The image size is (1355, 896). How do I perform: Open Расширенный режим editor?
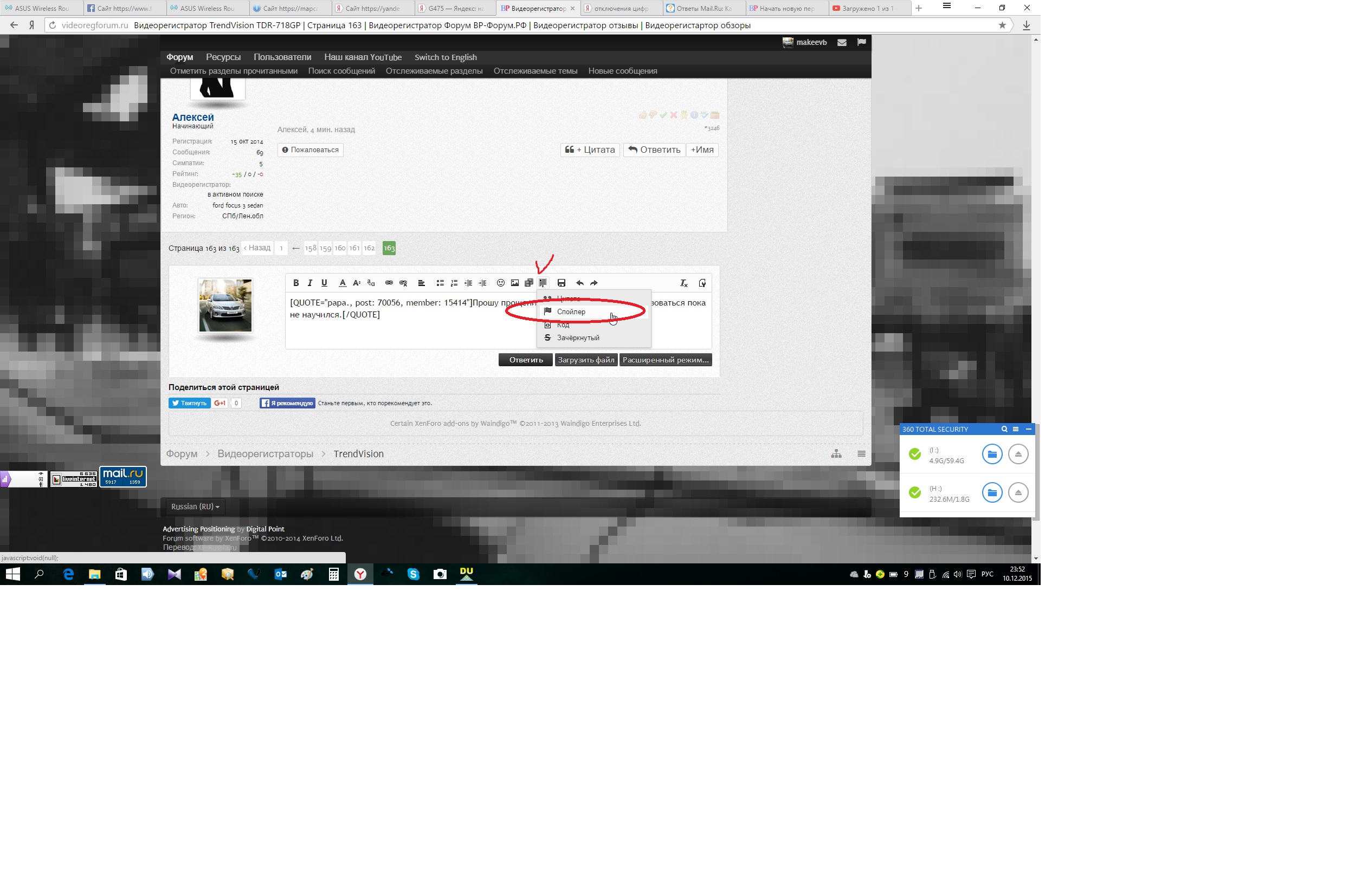(x=665, y=359)
